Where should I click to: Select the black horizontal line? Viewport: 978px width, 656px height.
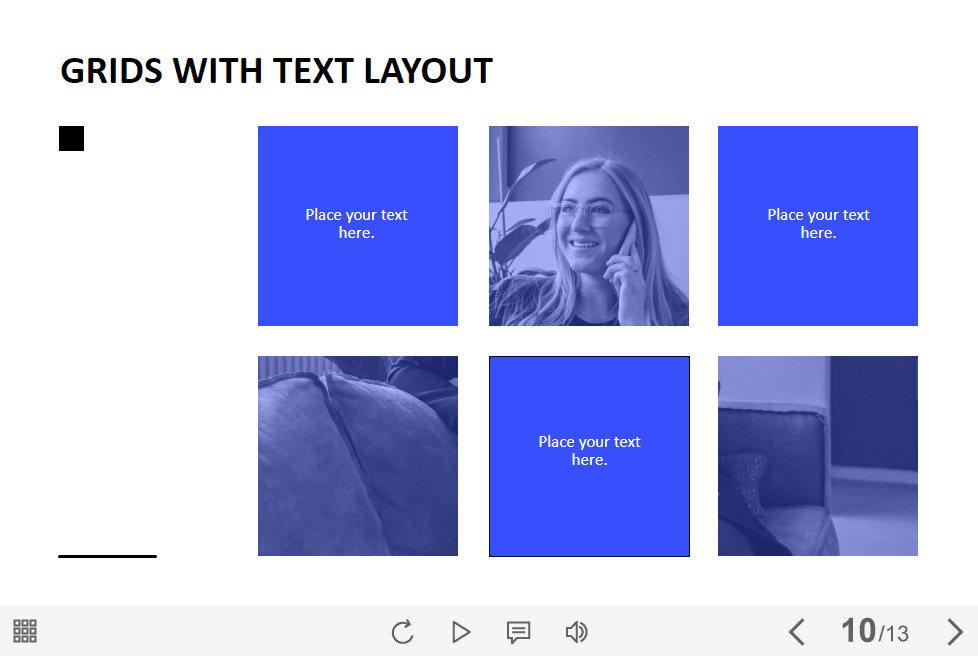point(107,556)
